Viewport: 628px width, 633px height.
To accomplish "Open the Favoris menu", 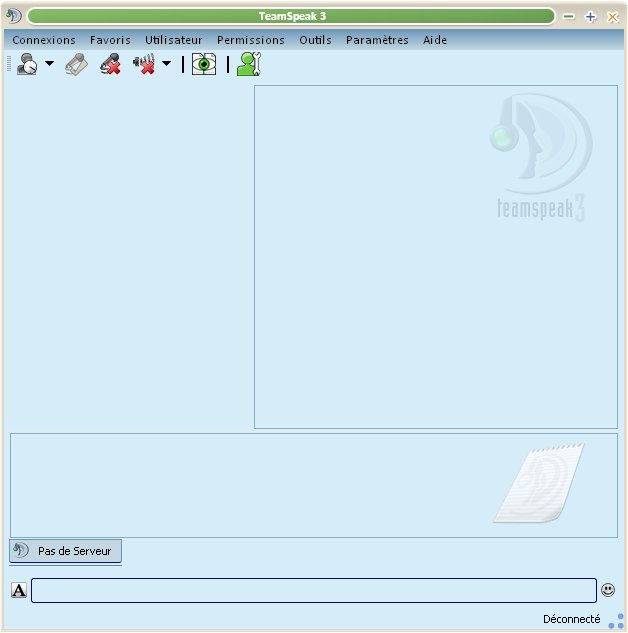I will click(110, 40).
